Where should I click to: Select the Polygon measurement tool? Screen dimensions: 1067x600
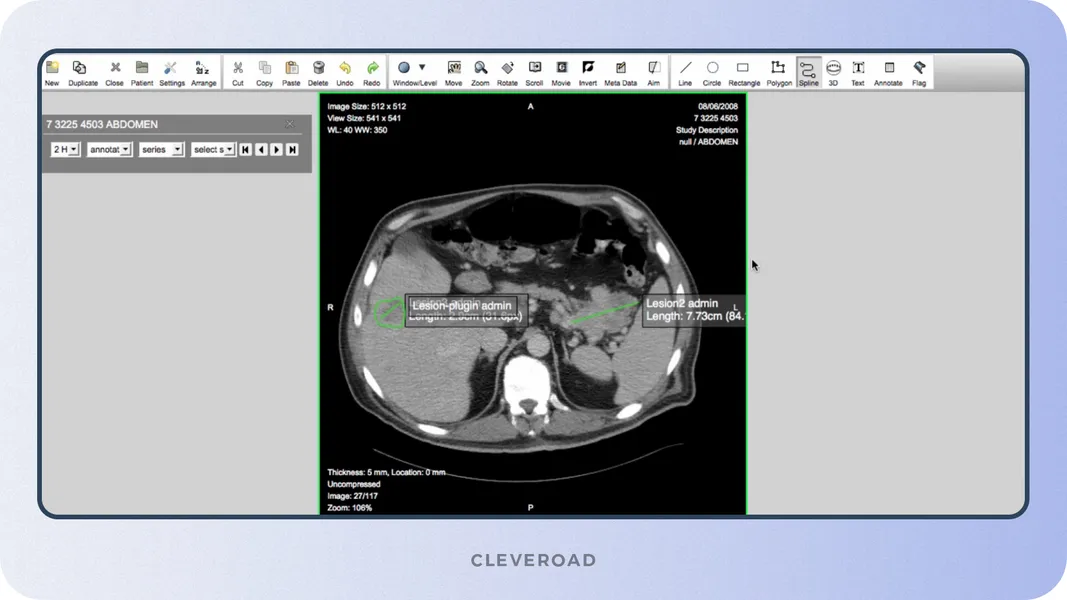pos(778,70)
